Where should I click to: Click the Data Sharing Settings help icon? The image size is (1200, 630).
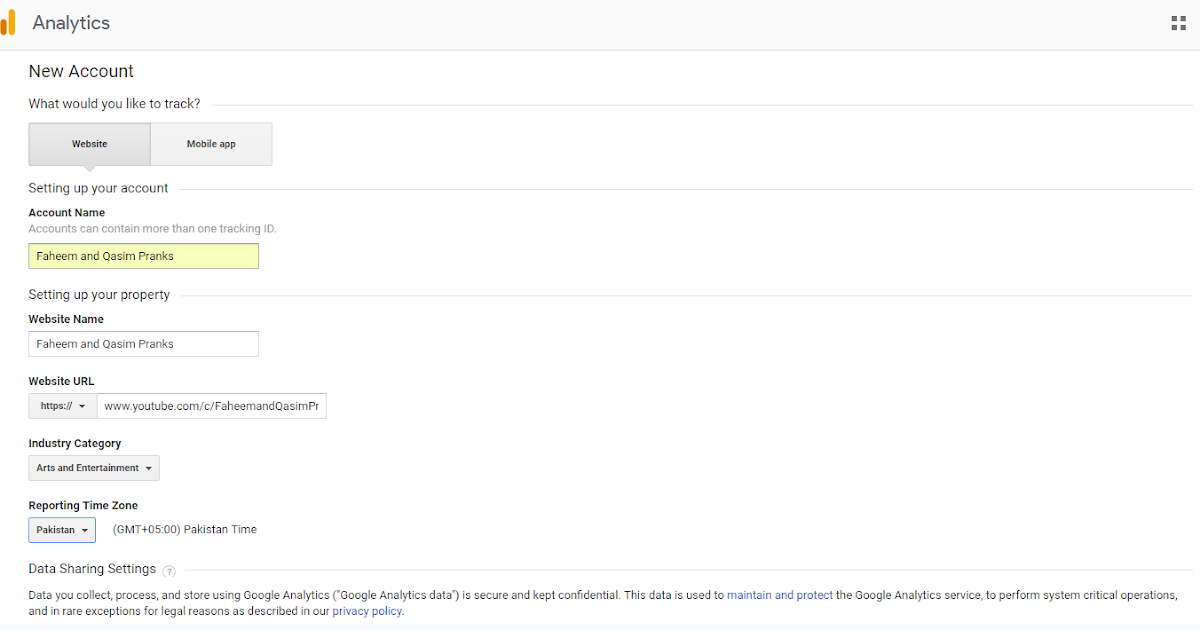click(x=169, y=571)
